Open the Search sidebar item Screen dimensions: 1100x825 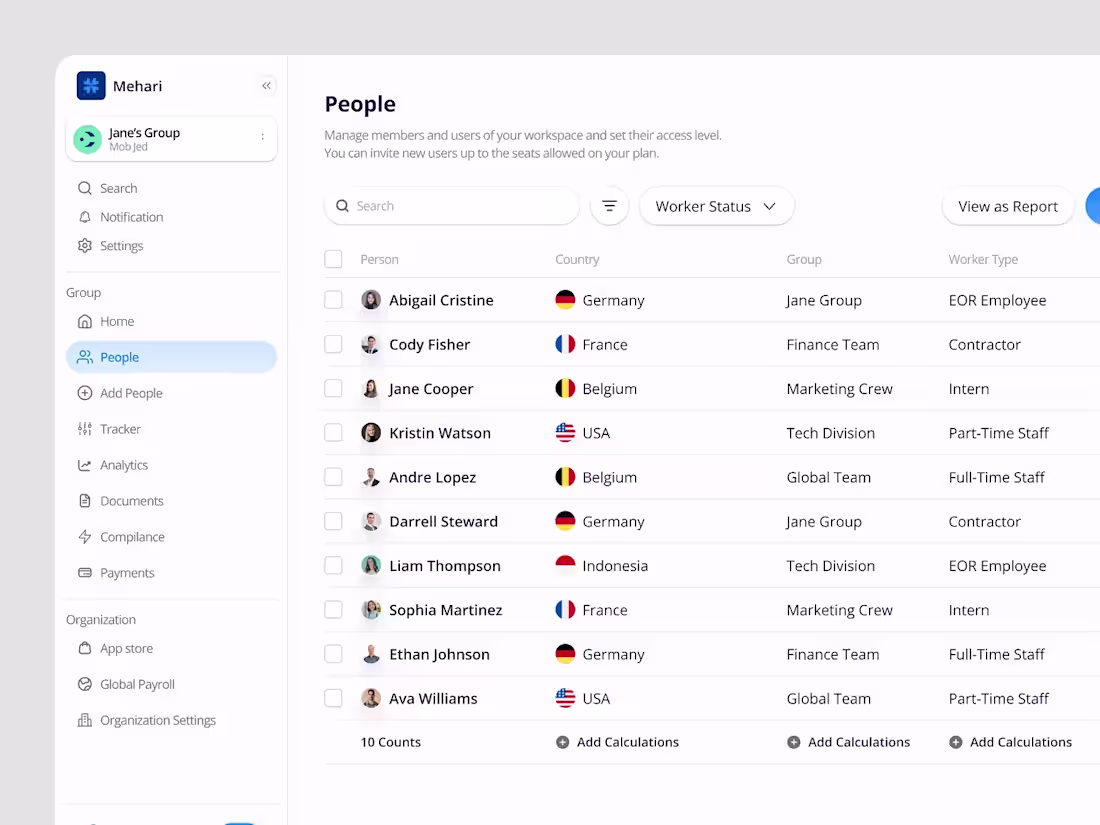pyautogui.click(x=118, y=188)
